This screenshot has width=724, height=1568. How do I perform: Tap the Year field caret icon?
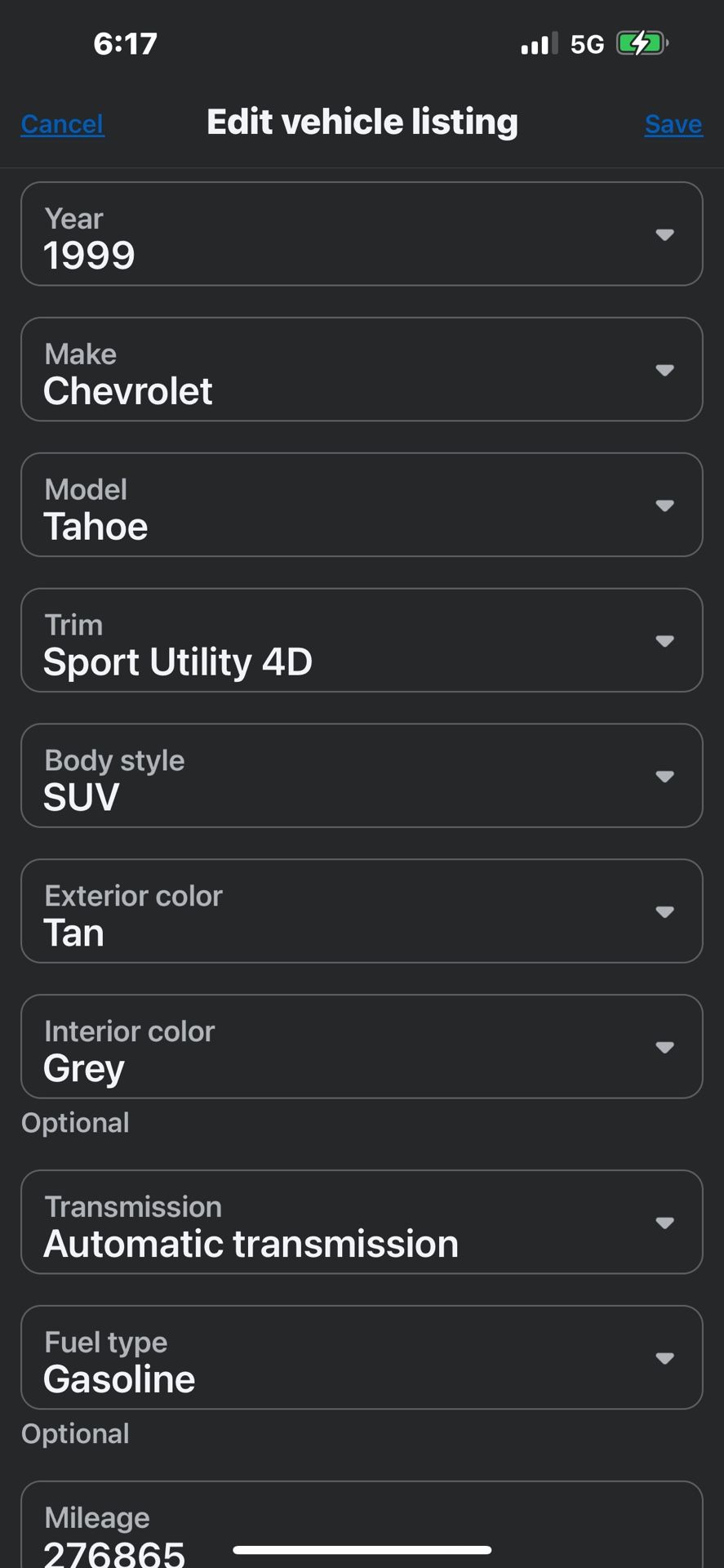point(665,234)
